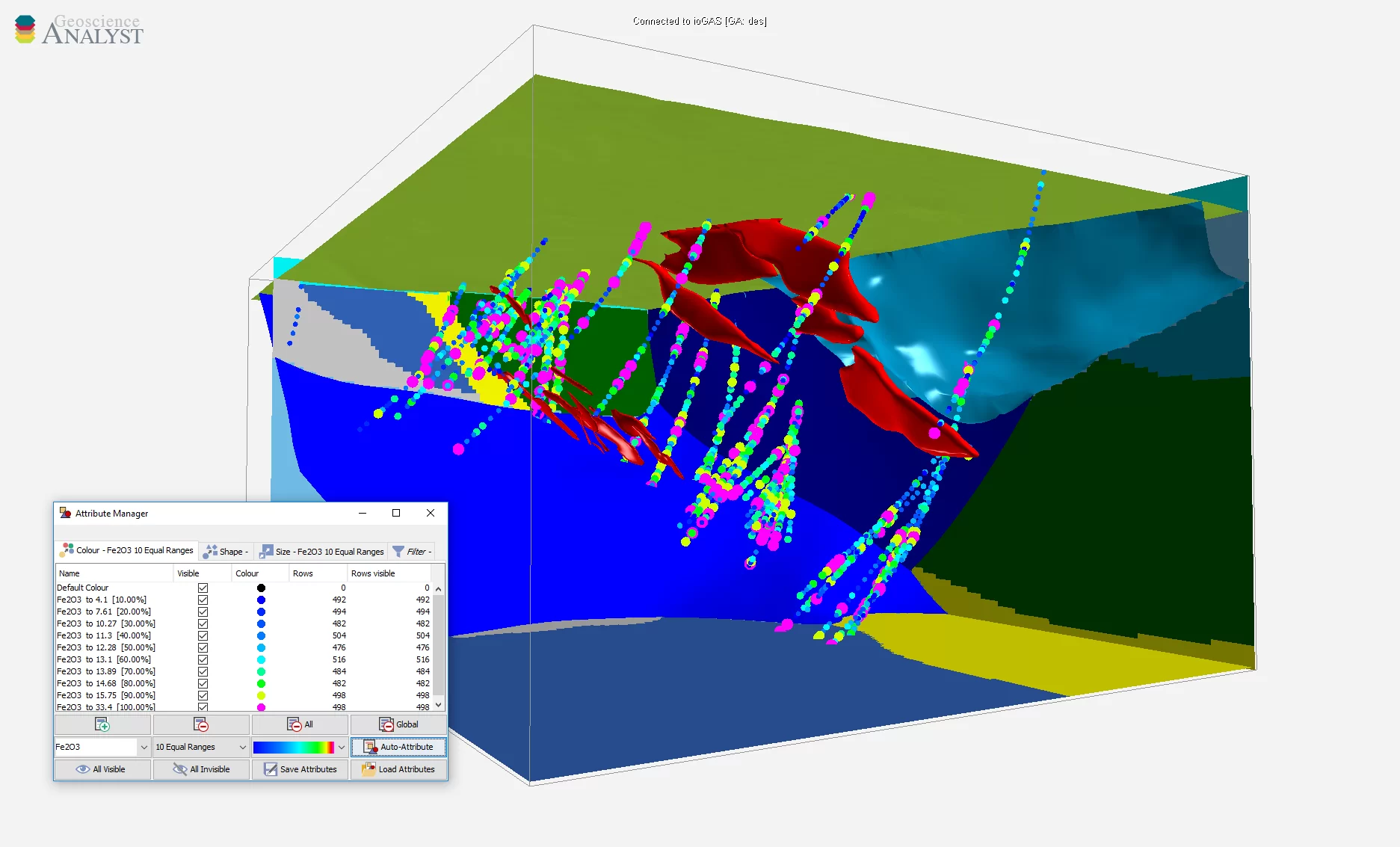Image resolution: width=1400 pixels, height=847 pixels.
Task: Click the Auto-Attribute button
Action: (398, 747)
